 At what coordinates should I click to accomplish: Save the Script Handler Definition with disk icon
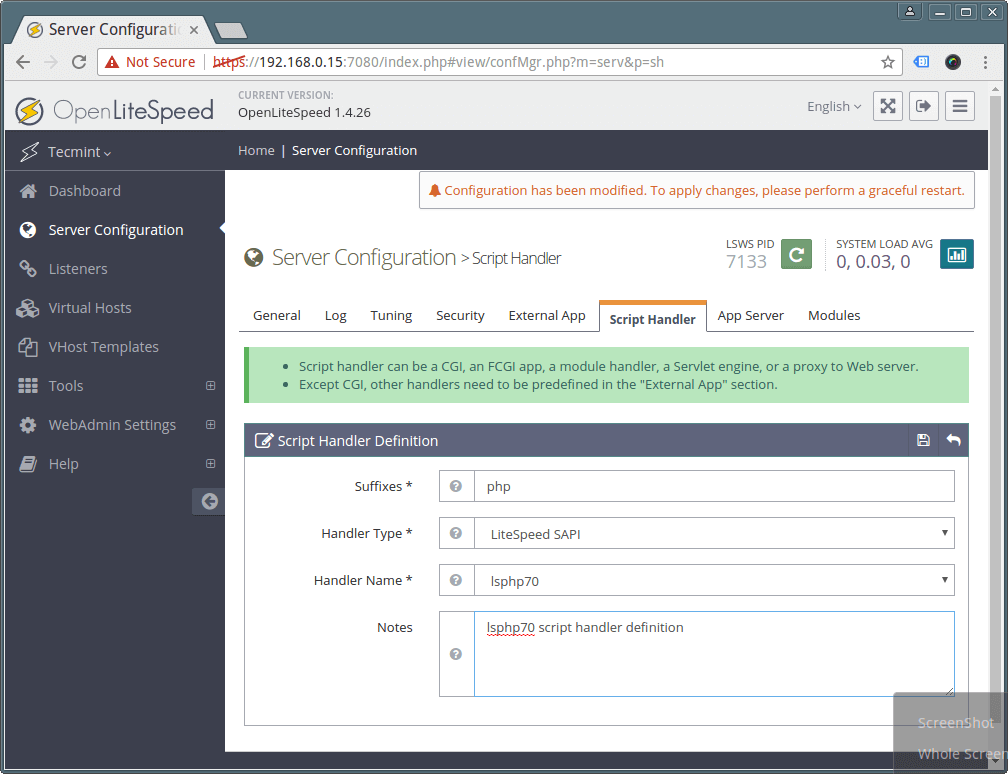pyautogui.click(x=923, y=441)
